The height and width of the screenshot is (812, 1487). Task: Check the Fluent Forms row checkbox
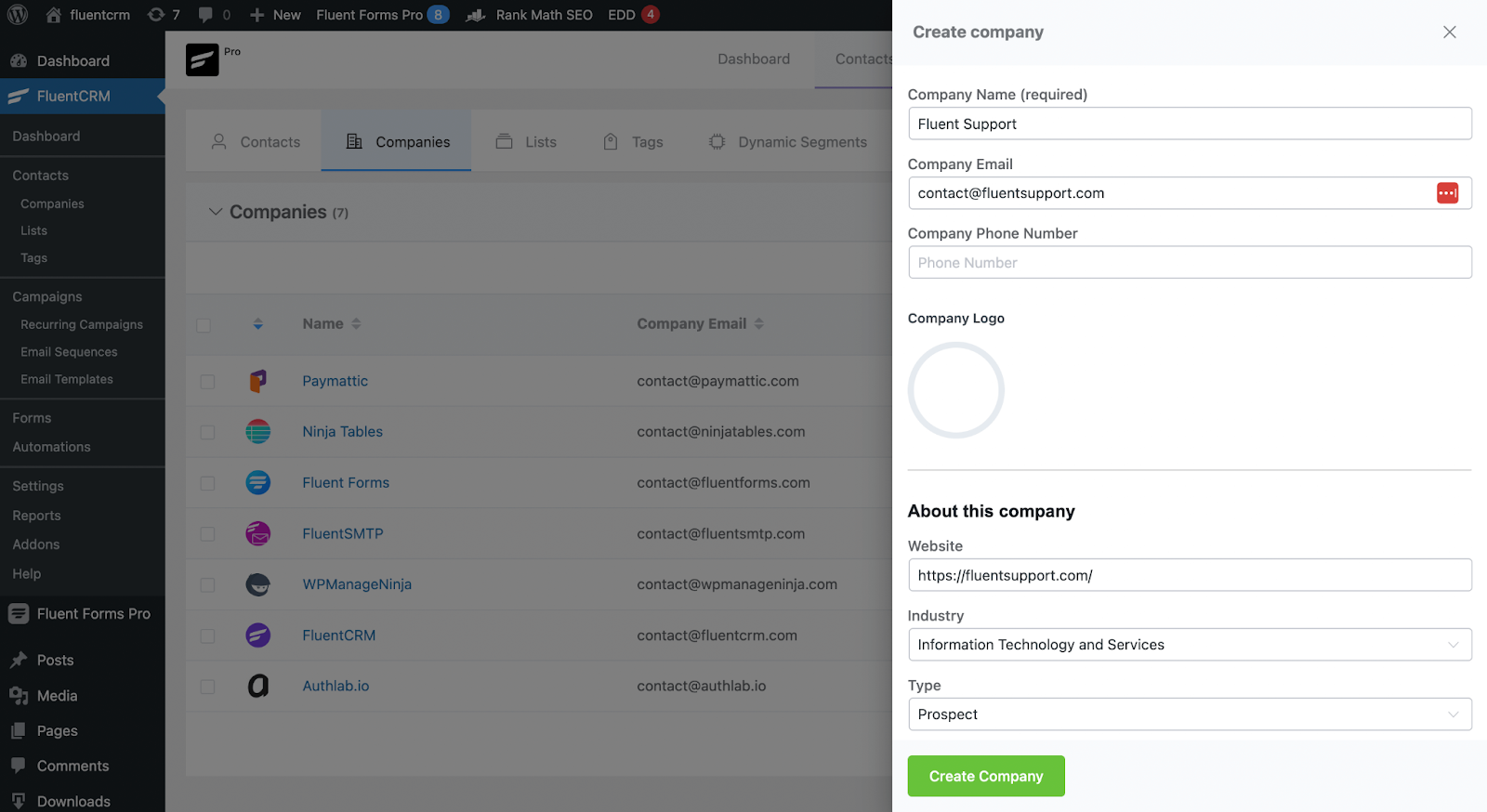207,484
